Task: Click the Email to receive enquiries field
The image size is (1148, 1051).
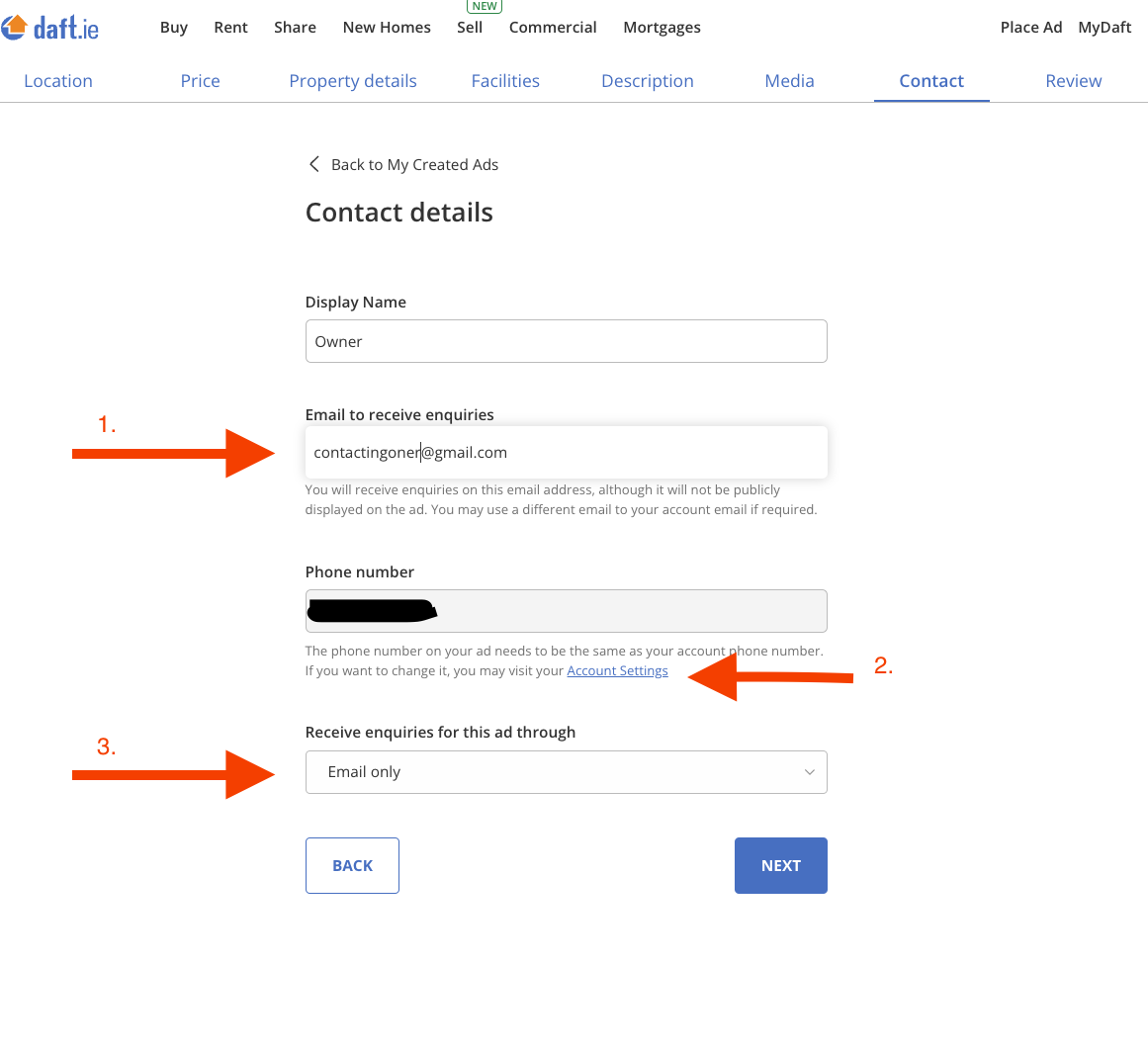Action: click(x=566, y=452)
